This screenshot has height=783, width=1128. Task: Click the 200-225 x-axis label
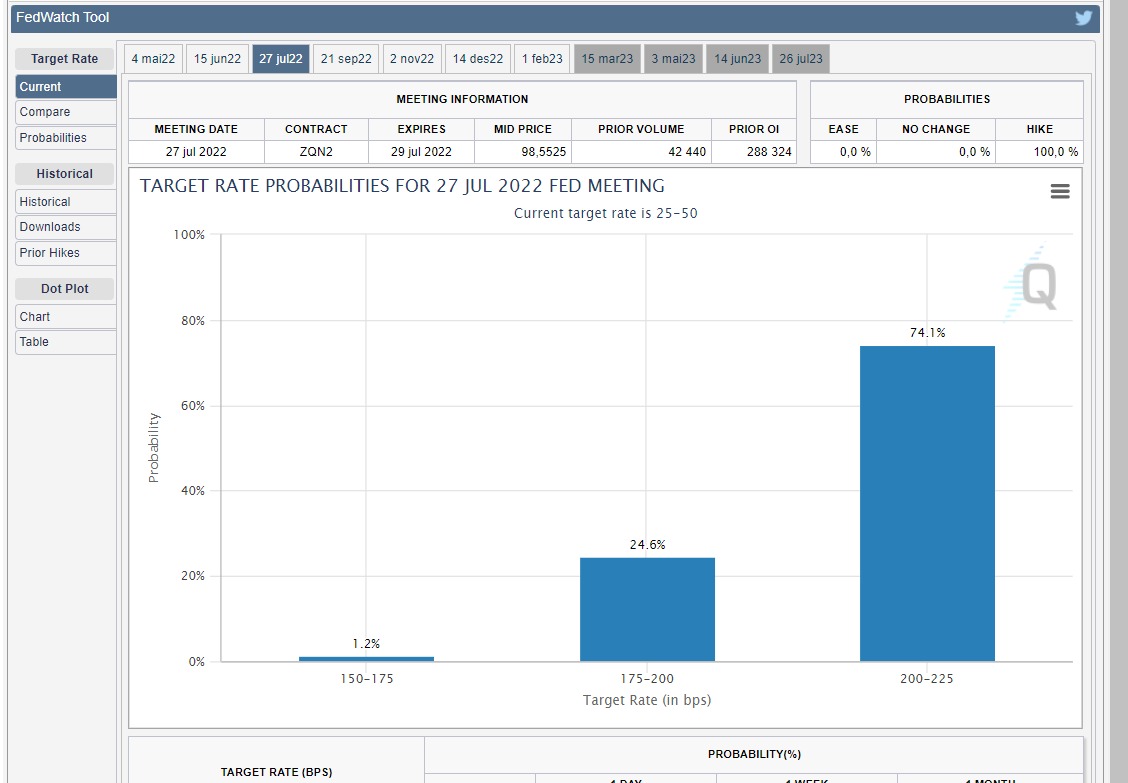(927, 679)
